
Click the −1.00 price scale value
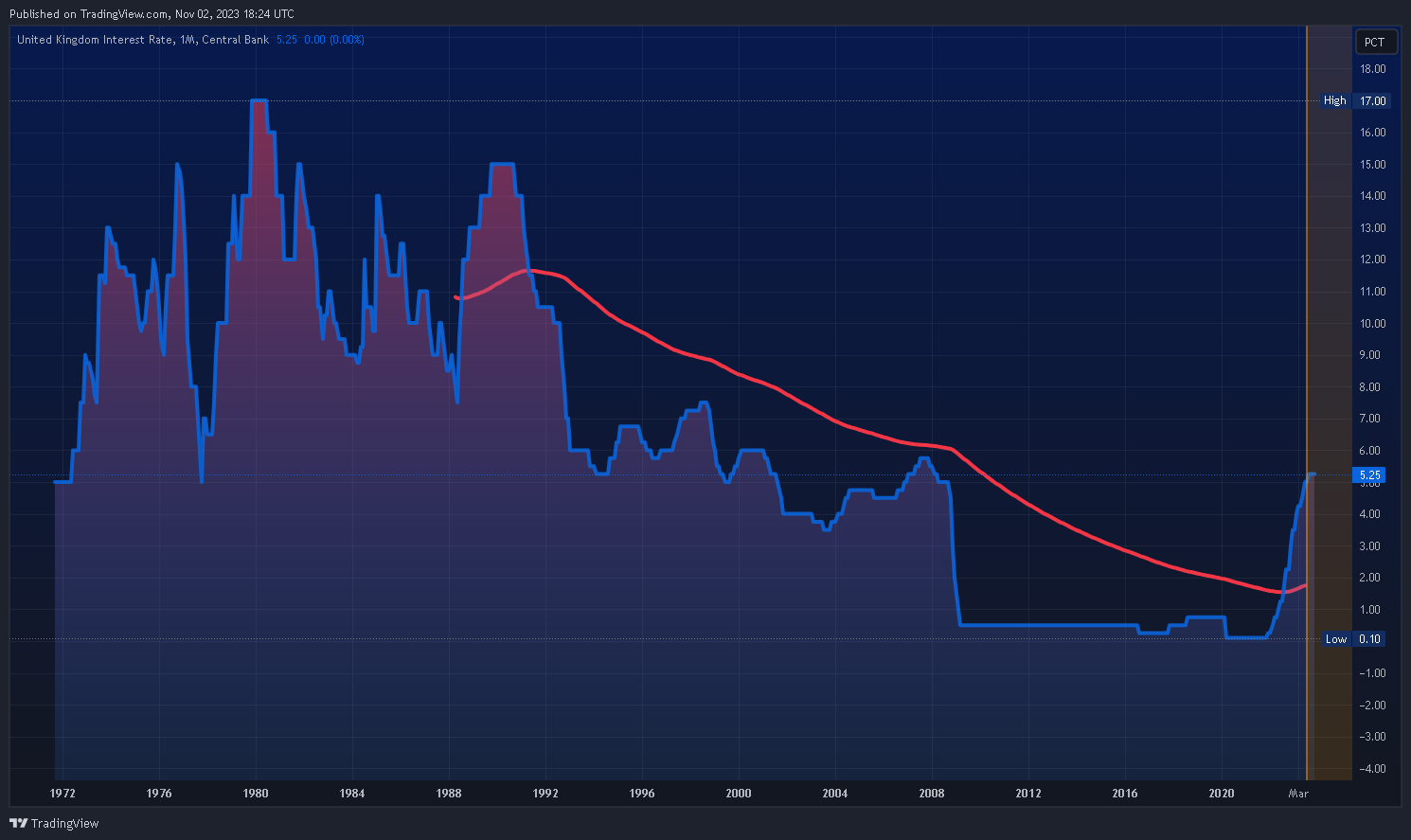[1372, 673]
